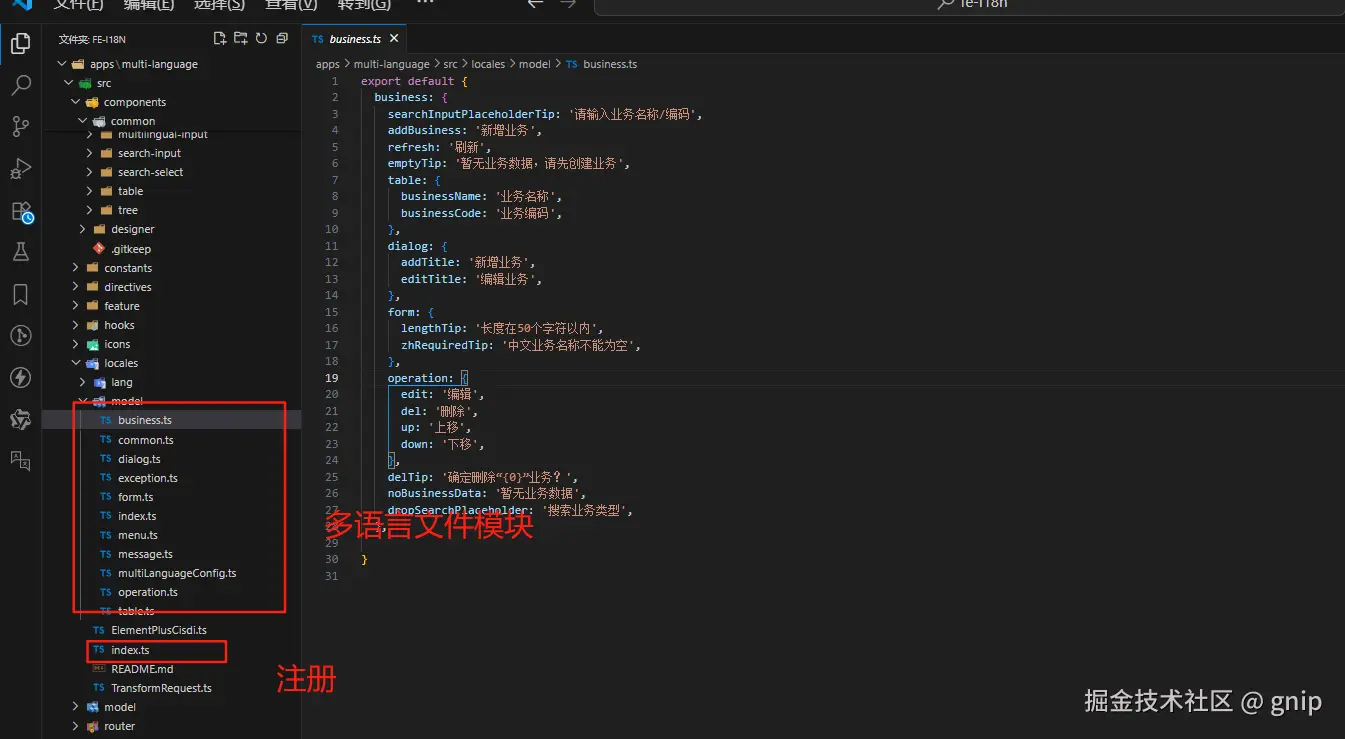This screenshot has width=1345, height=739.
Task: Select business.ts in the file tree
Action: click(x=171, y=420)
